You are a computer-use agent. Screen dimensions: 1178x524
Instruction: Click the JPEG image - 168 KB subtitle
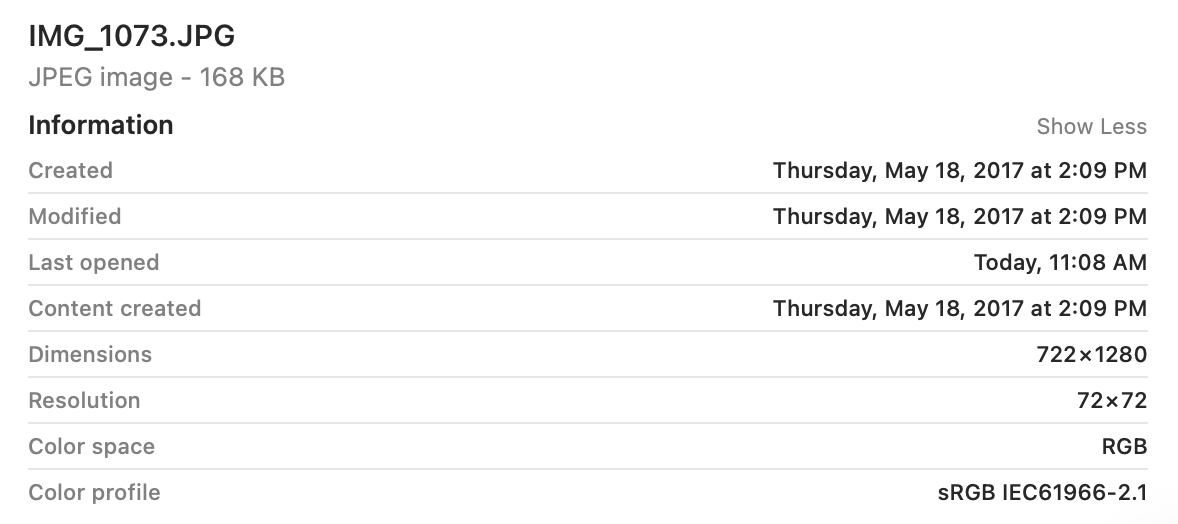(x=156, y=77)
